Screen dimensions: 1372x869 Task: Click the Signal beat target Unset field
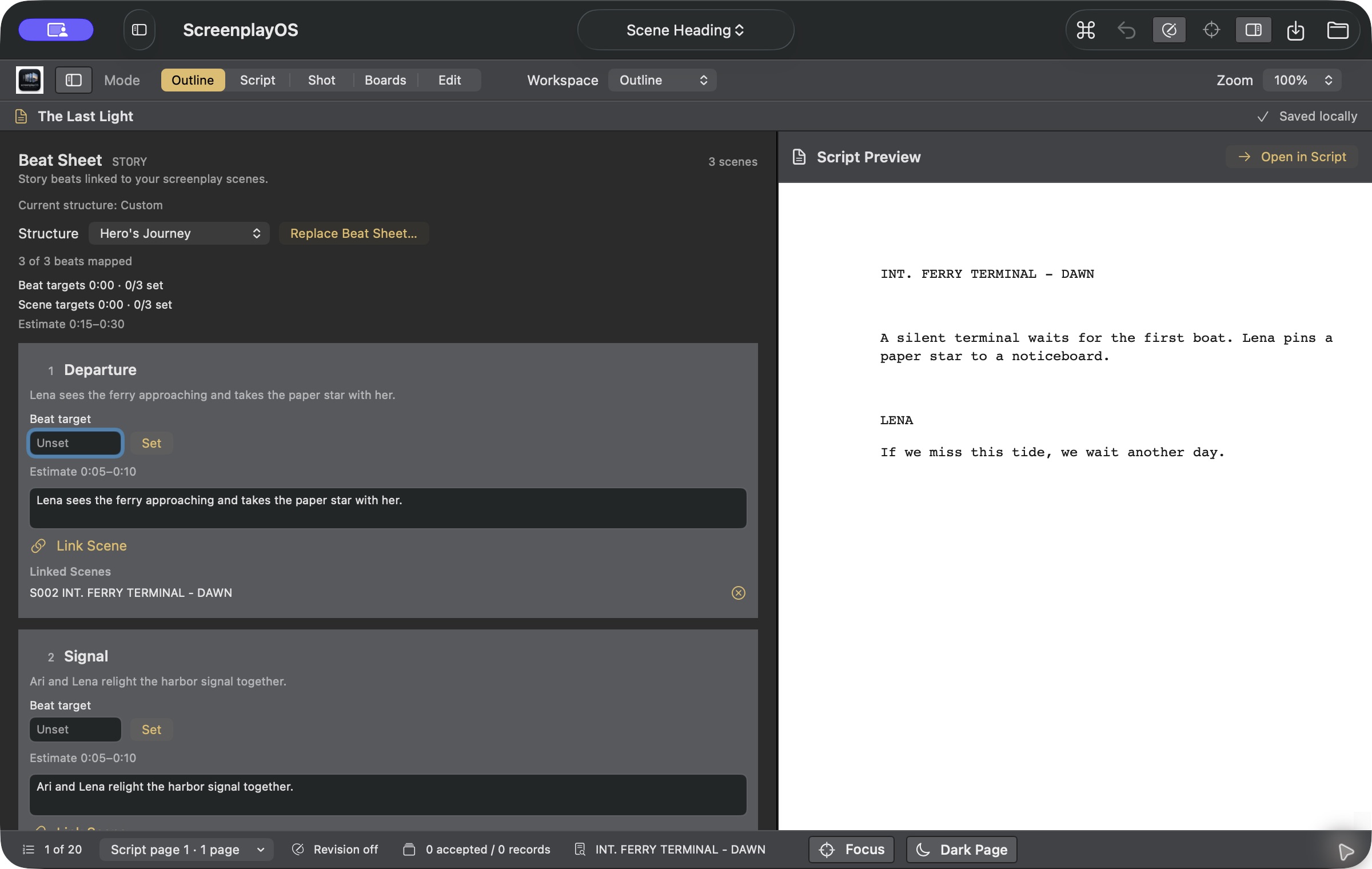(75, 730)
